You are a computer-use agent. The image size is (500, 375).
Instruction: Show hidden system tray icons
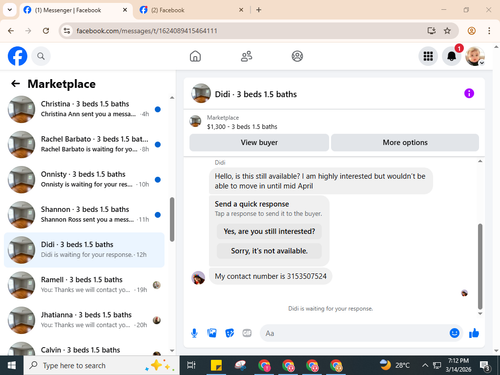425,365
